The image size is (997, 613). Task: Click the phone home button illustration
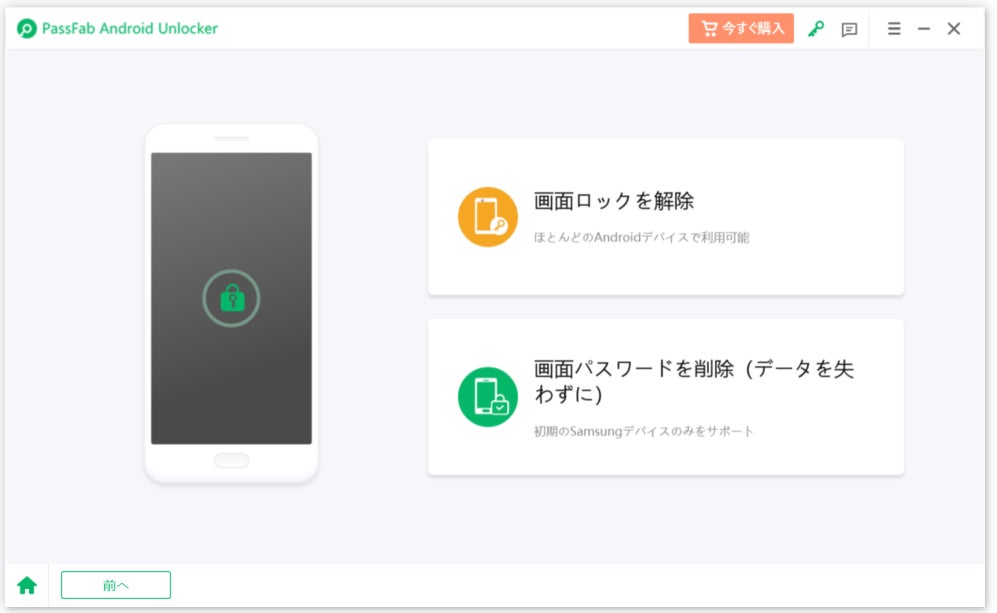click(x=231, y=460)
